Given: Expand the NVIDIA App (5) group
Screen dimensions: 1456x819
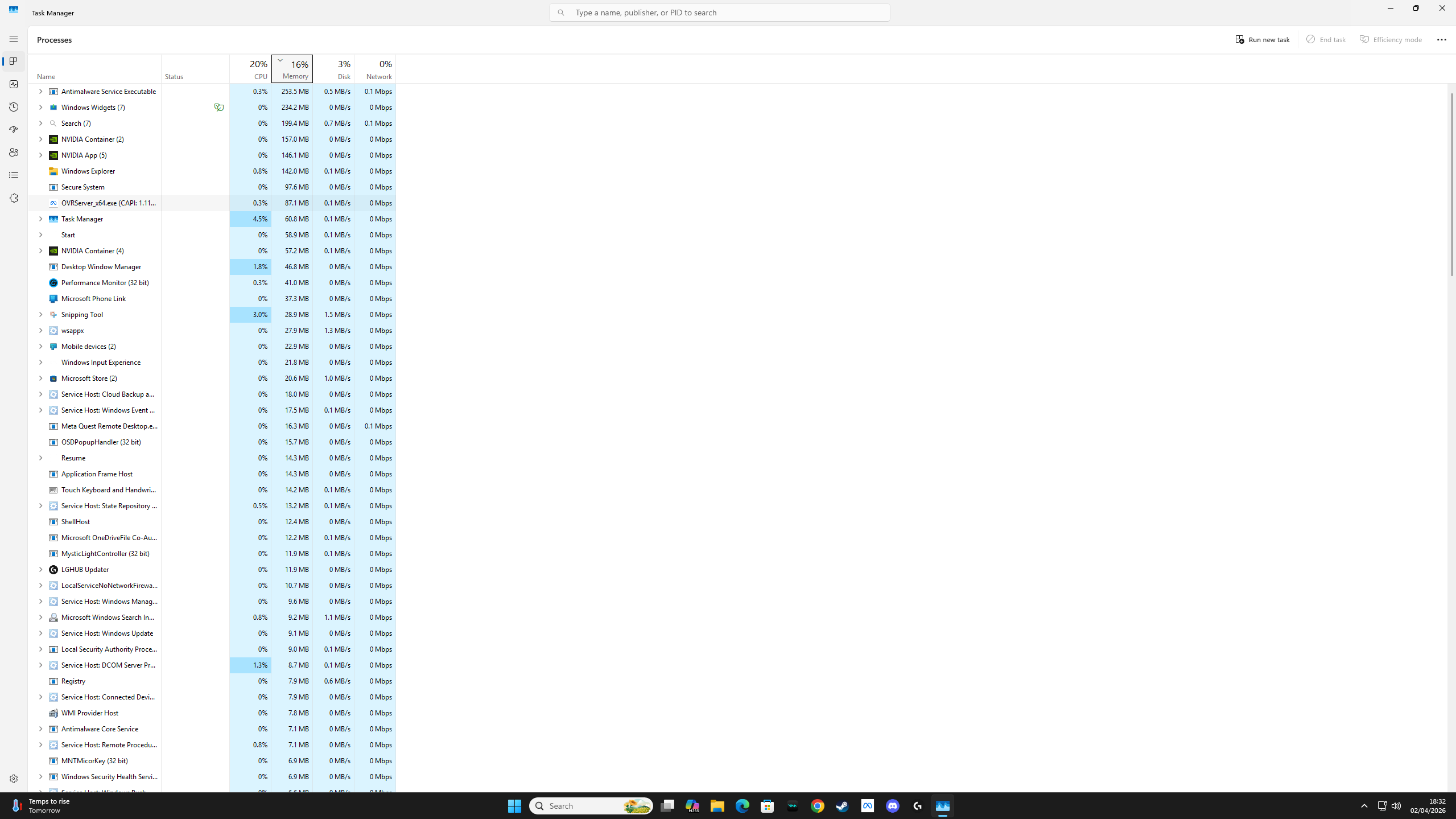Looking at the screenshot, I should click(x=40, y=155).
